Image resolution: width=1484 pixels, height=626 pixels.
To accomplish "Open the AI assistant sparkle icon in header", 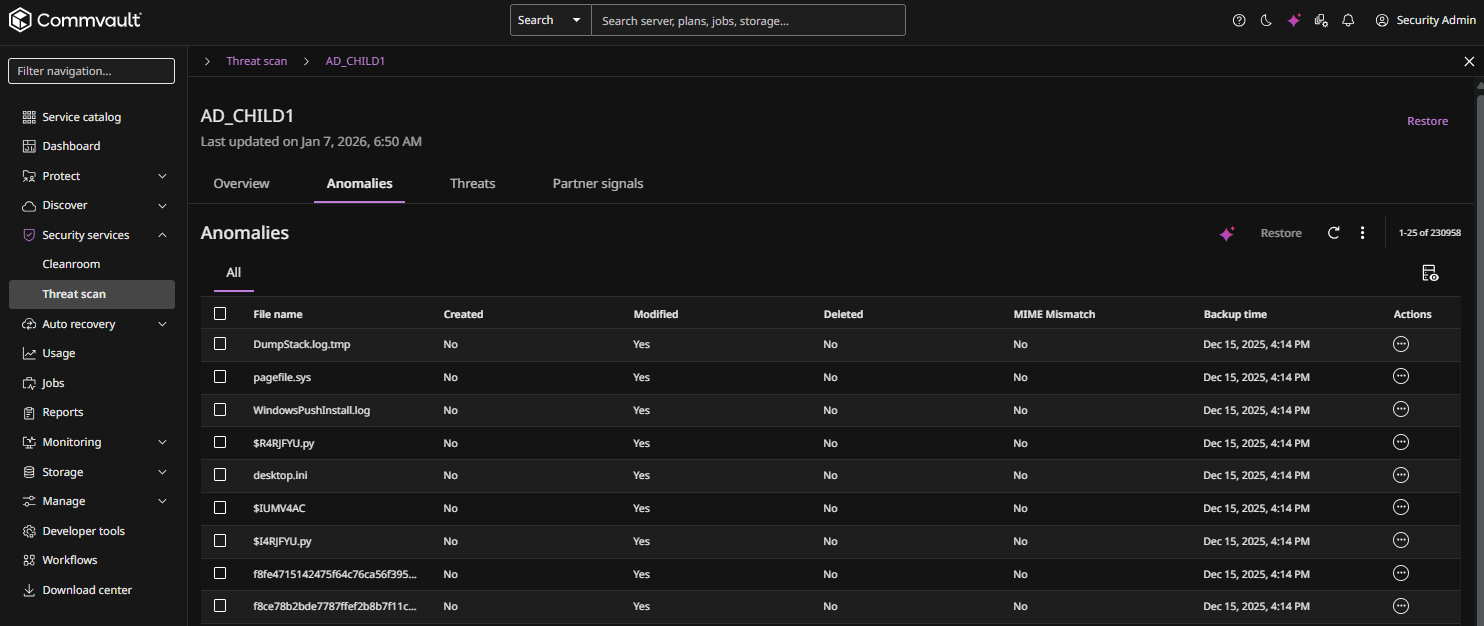I will coord(1294,20).
